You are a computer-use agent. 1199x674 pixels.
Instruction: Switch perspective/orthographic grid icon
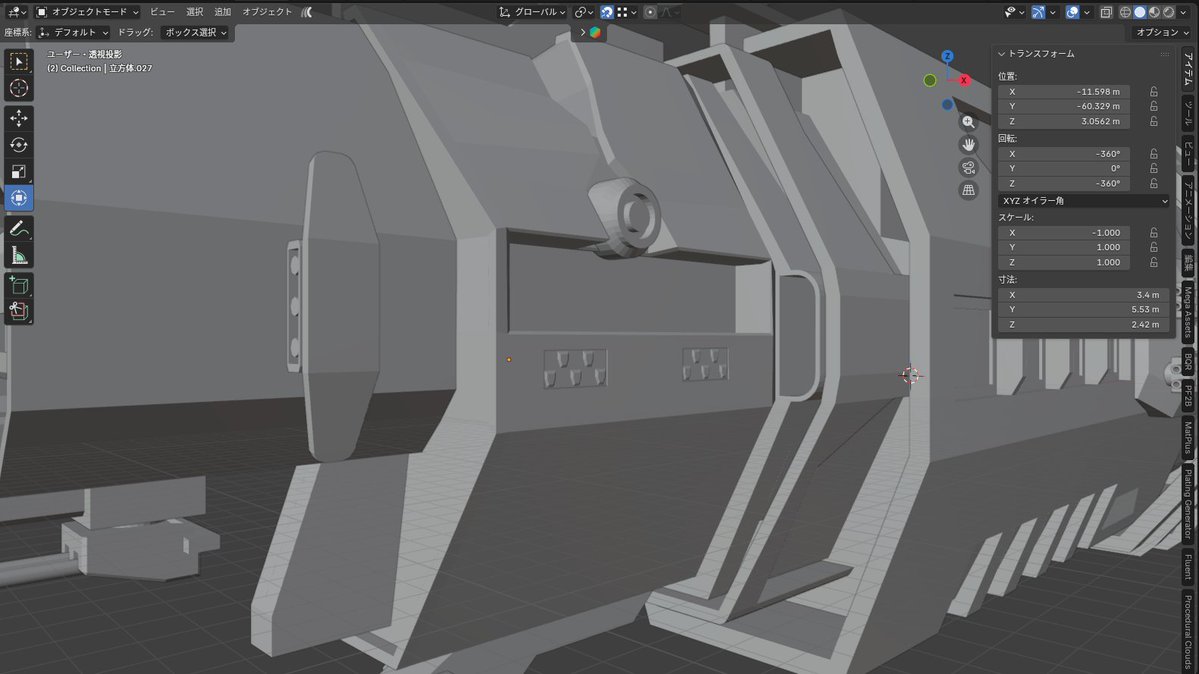(968, 190)
